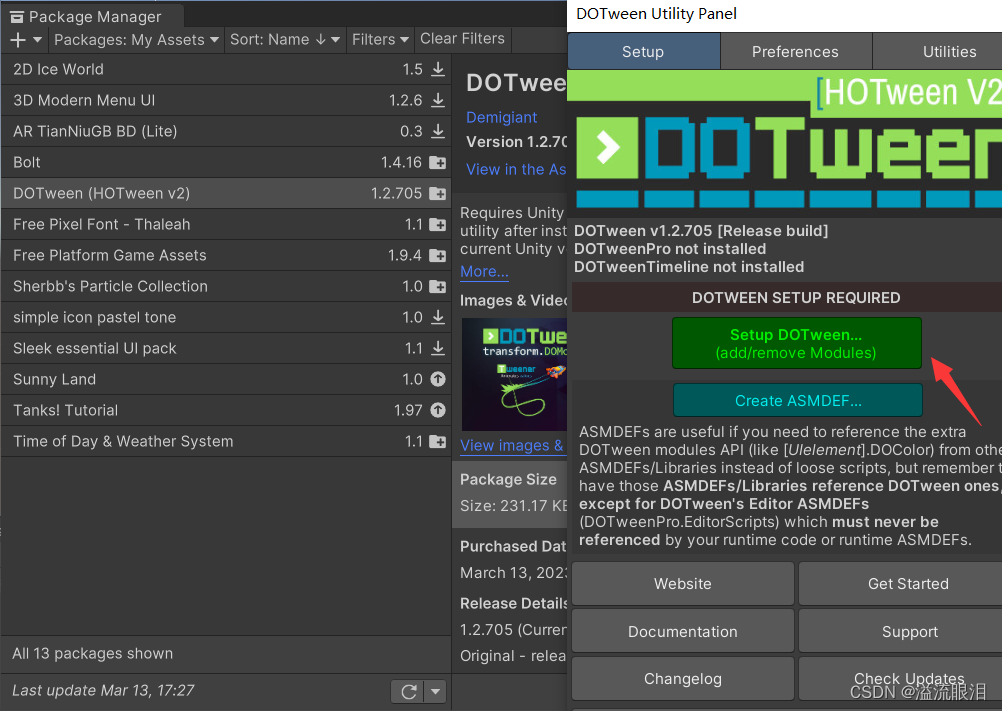Switch to the Utilities tab
The image size is (1002, 711).
click(x=937, y=51)
